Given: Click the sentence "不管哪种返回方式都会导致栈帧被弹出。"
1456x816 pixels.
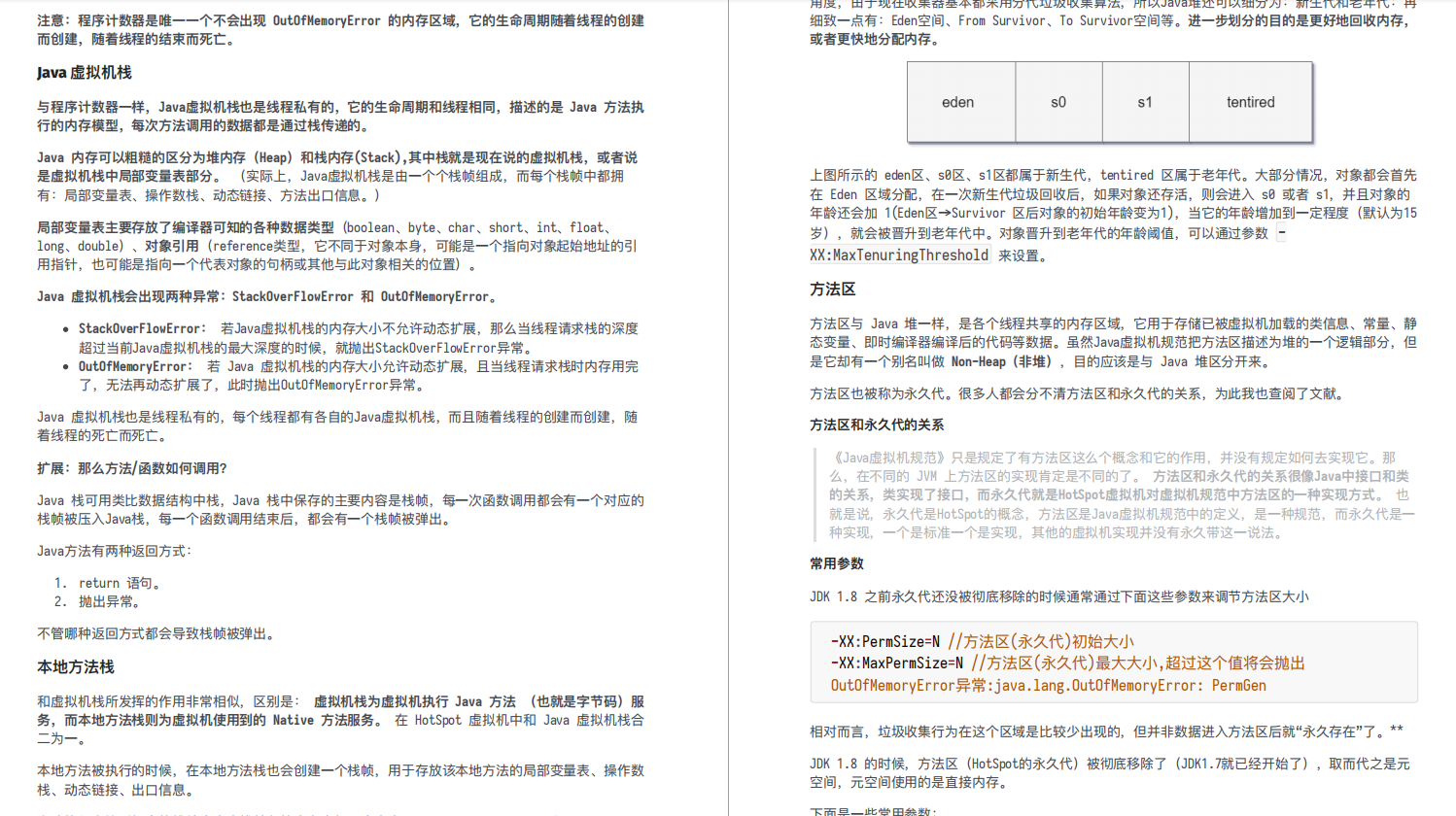Looking at the screenshot, I should pos(157,633).
